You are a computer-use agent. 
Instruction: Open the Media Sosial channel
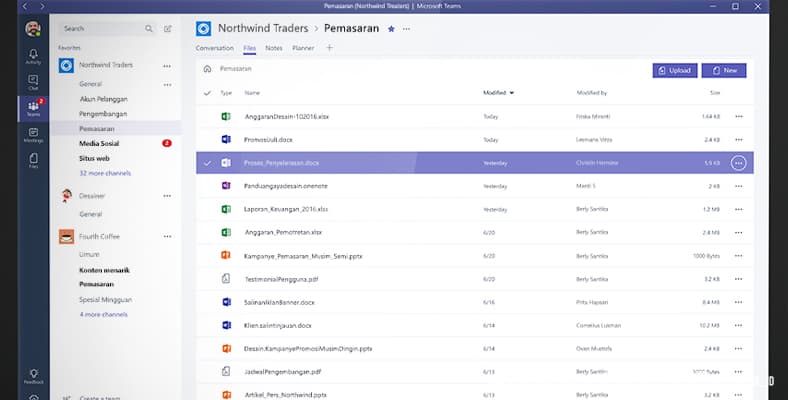(x=99, y=143)
